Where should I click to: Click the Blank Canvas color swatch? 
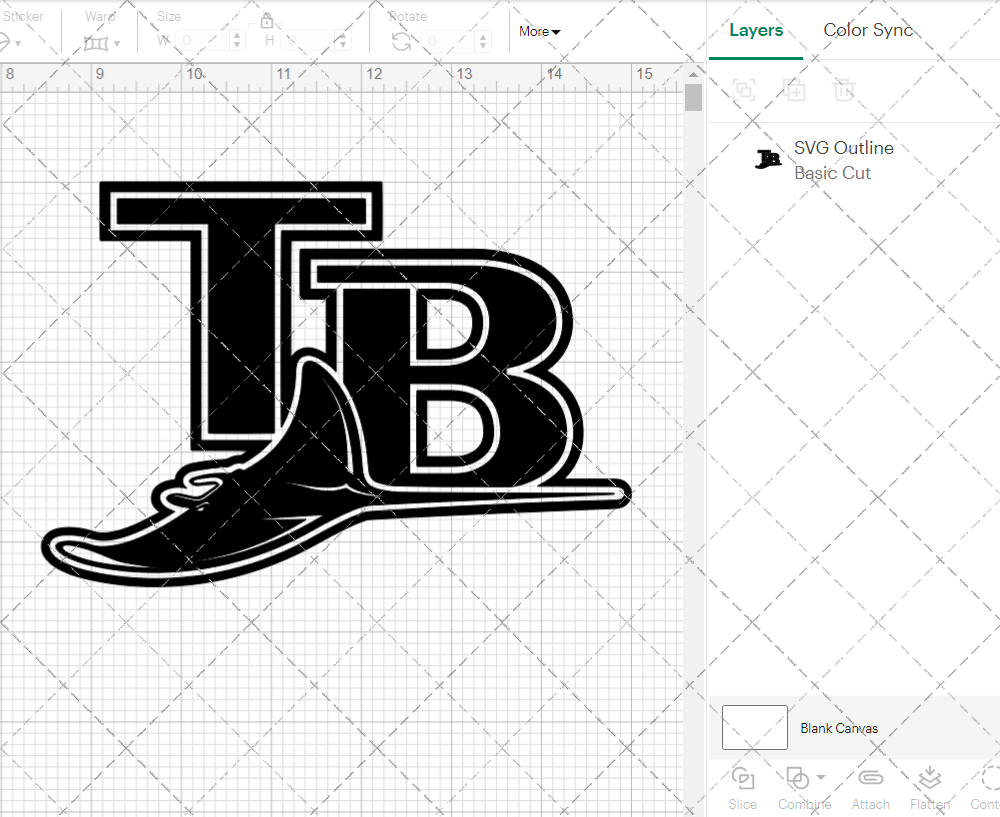[754, 727]
